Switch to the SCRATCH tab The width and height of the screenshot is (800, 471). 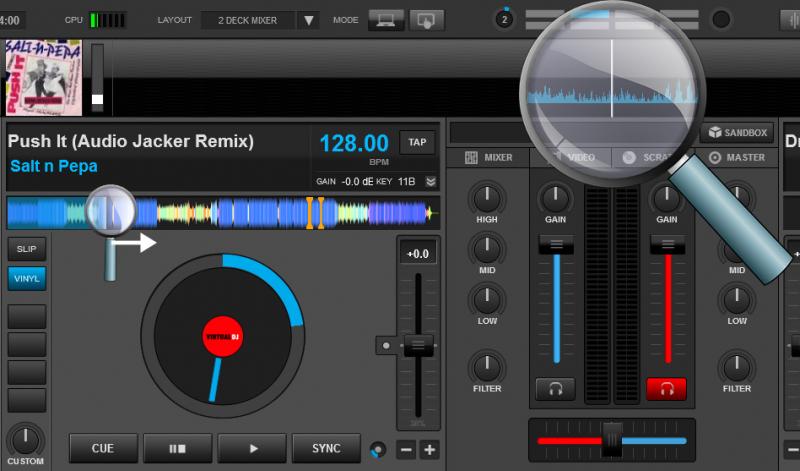(652, 158)
